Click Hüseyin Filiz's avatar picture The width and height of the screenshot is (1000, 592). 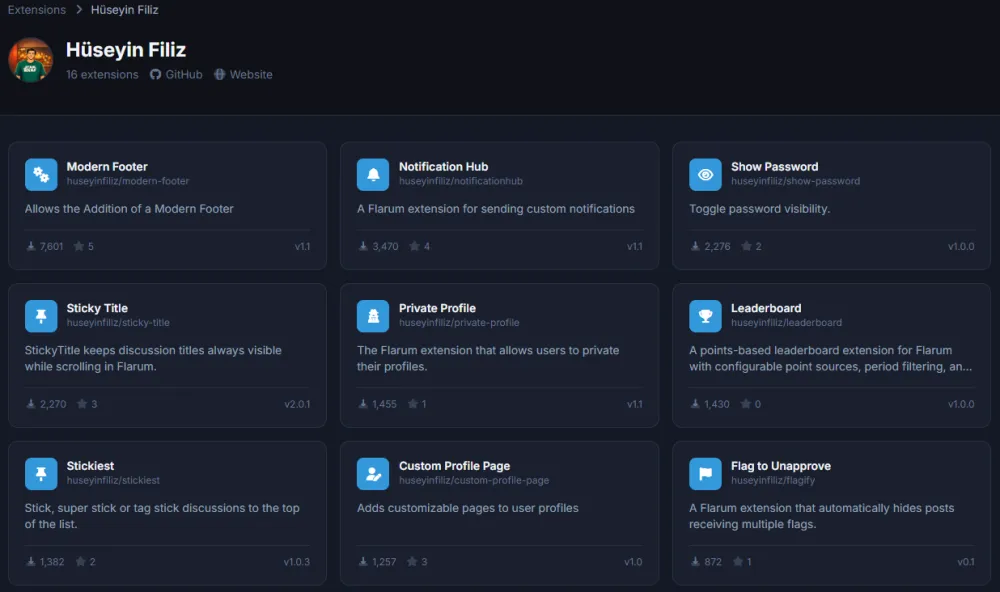pyautogui.click(x=31, y=60)
